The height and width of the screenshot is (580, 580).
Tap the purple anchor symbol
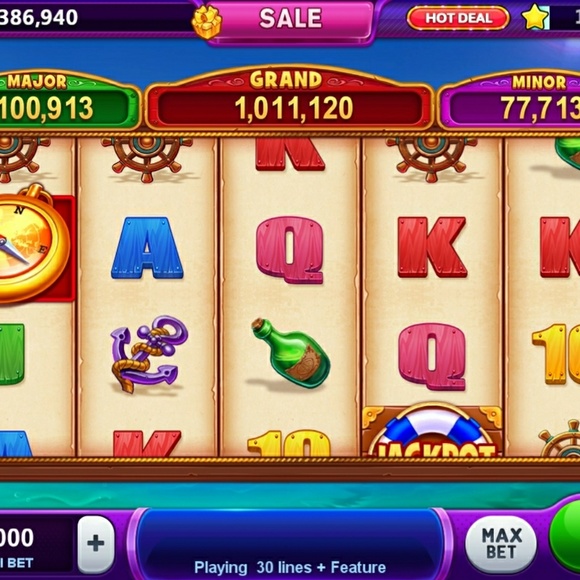pyautogui.click(x=149, y=354)
